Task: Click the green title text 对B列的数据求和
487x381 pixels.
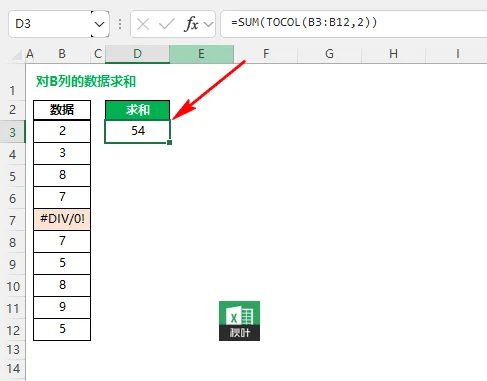Action: [86, 81]
